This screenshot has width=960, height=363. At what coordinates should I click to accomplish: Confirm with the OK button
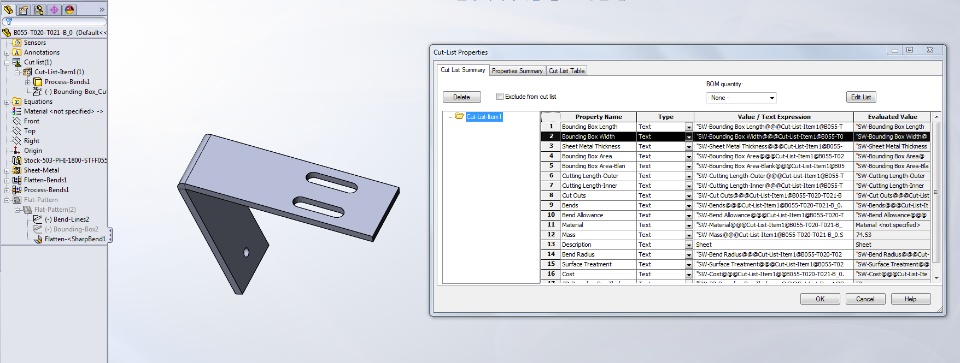(820, 299)
